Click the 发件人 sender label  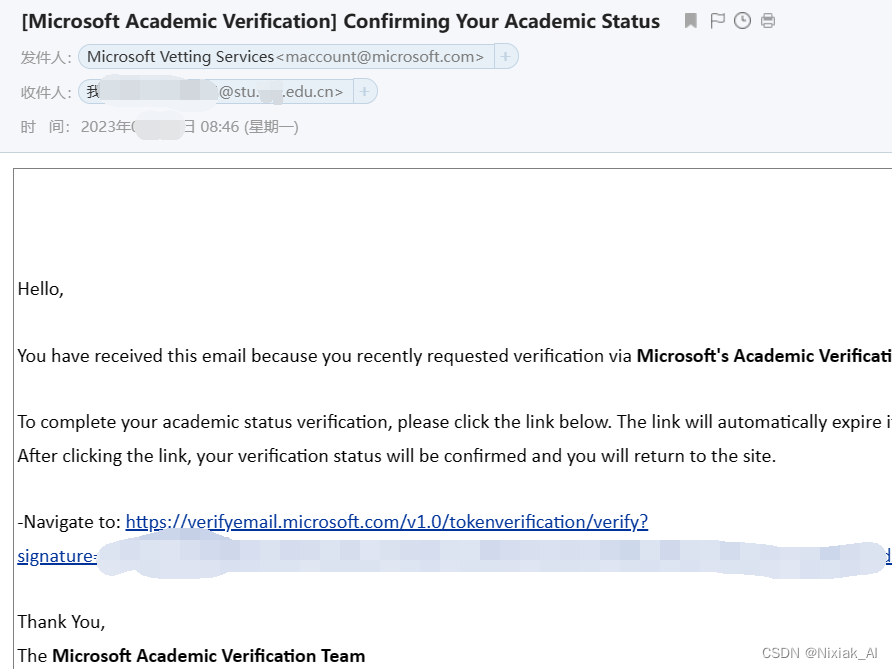(x=46, y=58)
